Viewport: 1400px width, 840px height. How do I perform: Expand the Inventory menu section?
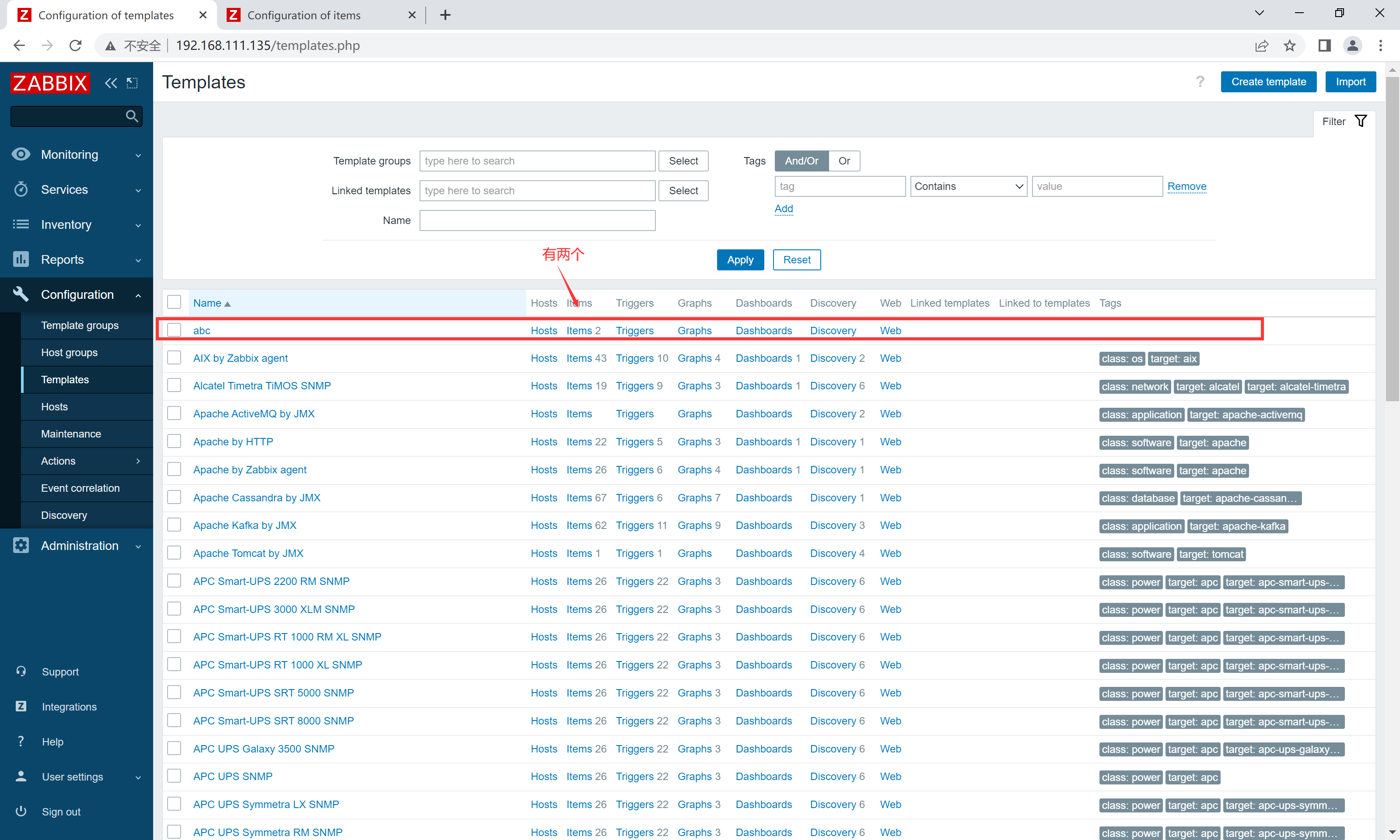click(138, 225)
